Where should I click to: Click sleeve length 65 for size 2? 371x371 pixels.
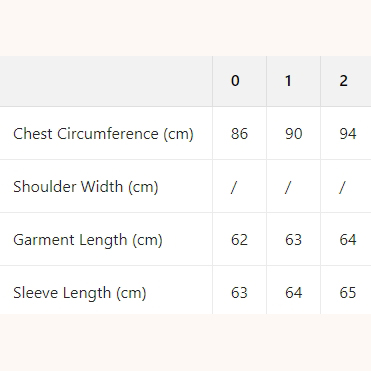(348, 293)
